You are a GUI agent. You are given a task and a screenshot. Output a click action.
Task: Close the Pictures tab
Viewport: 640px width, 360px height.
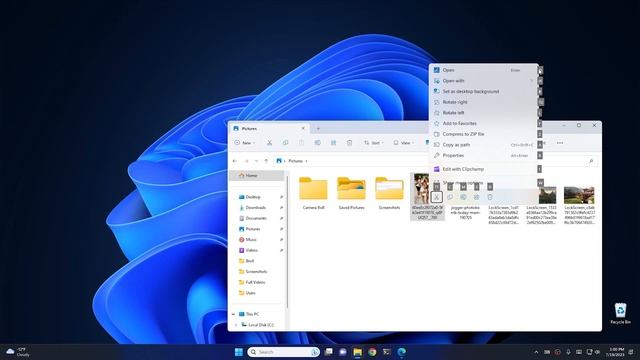coord(303,128)
